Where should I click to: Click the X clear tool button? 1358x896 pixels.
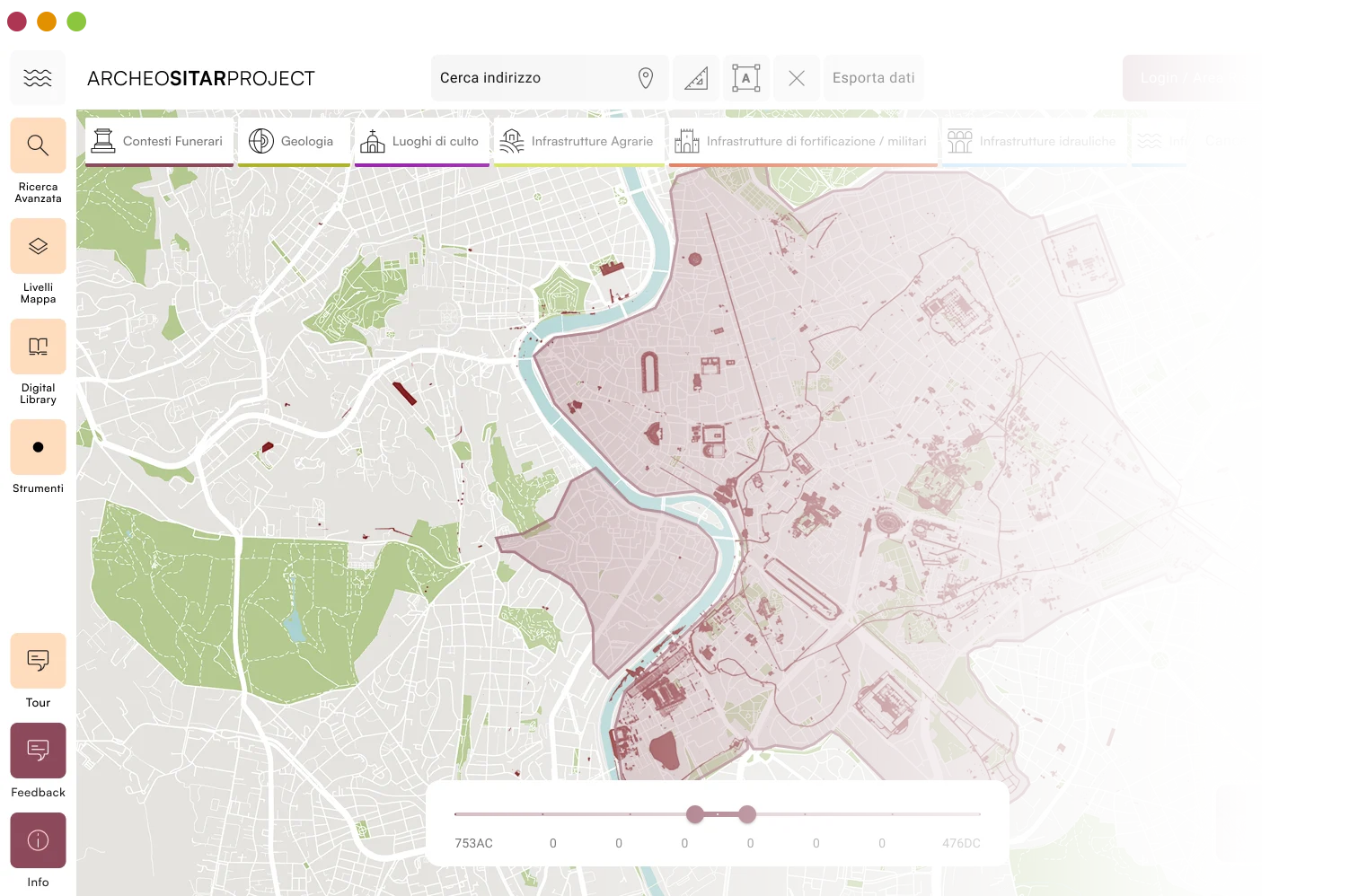[x=797, y=78]
